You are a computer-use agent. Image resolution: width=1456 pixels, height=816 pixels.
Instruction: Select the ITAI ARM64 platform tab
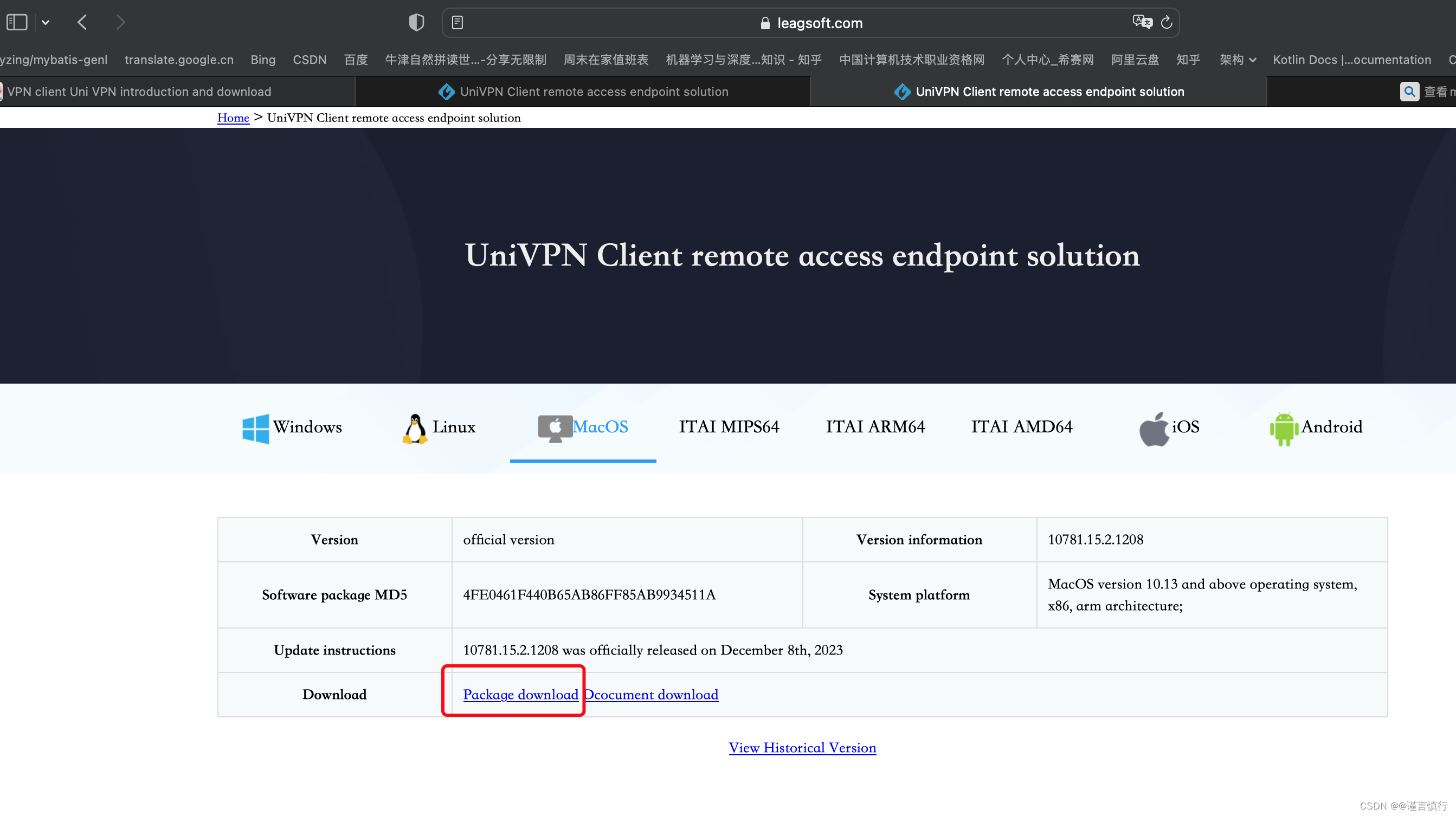pyautogui.click(x=875, y=426)
